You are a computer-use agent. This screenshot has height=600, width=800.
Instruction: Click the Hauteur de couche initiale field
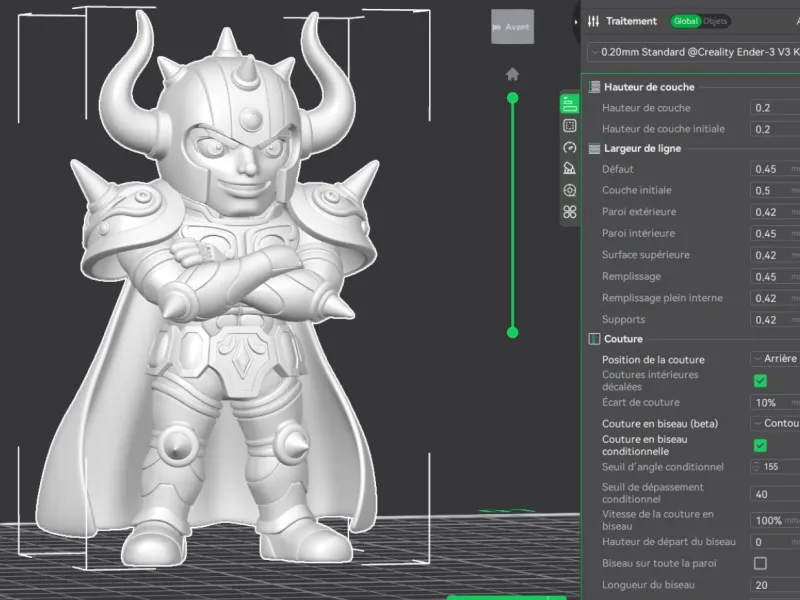pos(775,129)
